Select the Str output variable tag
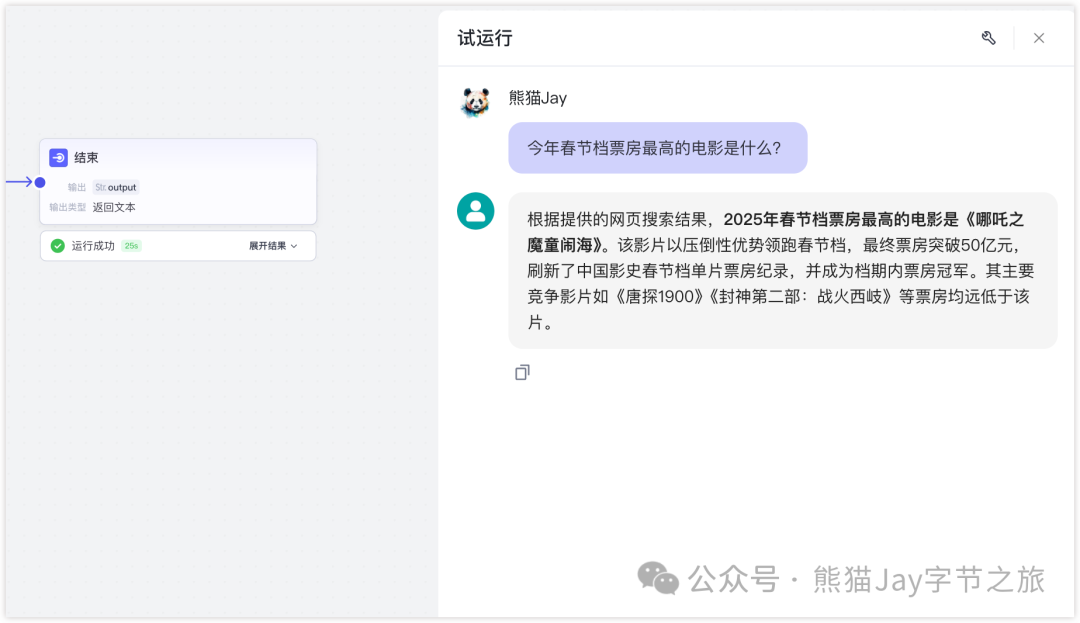 point(116,187)
